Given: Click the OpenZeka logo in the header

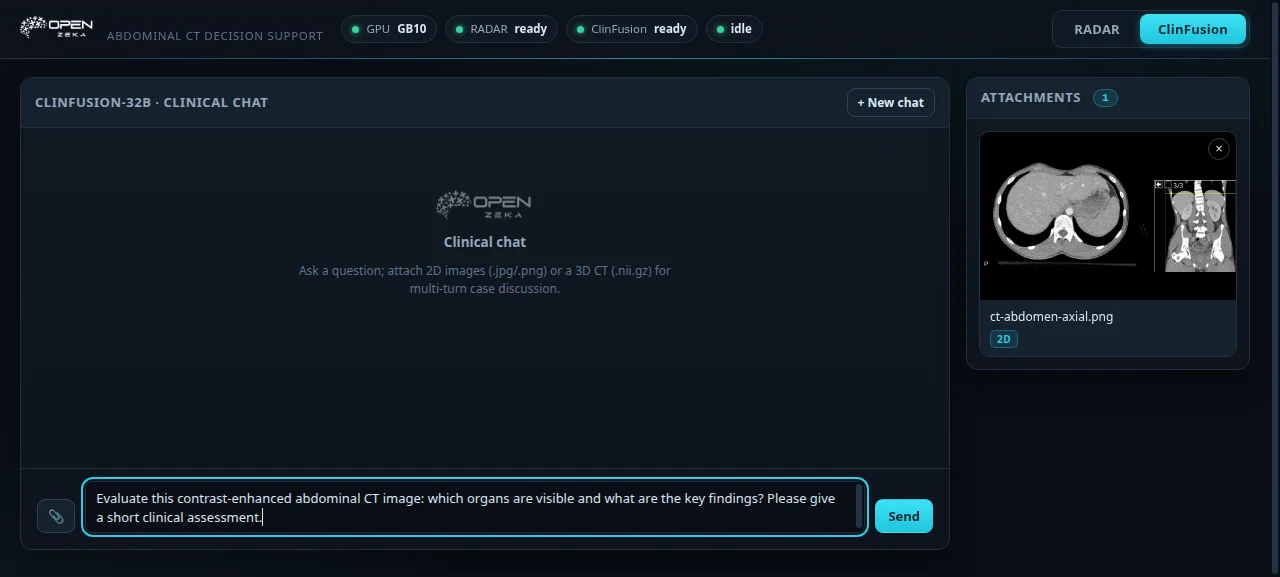Looking at the screenshot, I should tap(57, 27).
